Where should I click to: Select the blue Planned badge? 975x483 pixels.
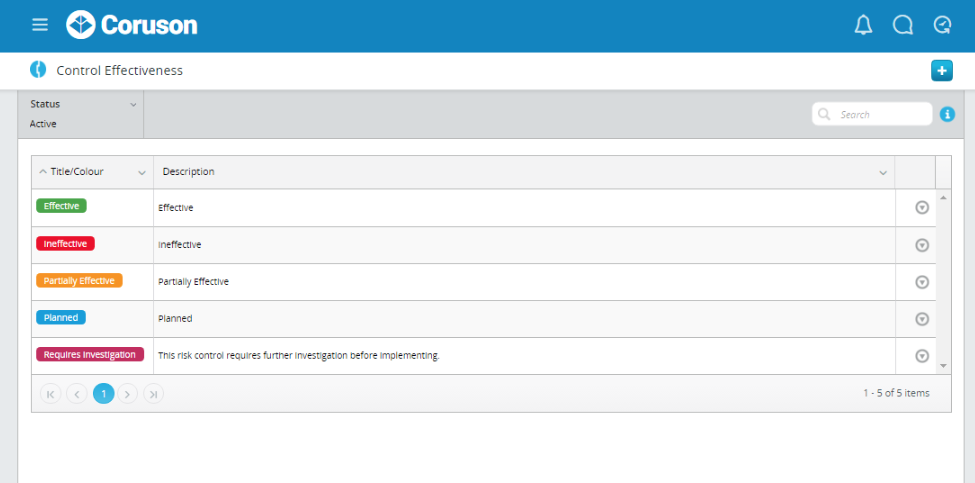[60, 318]
